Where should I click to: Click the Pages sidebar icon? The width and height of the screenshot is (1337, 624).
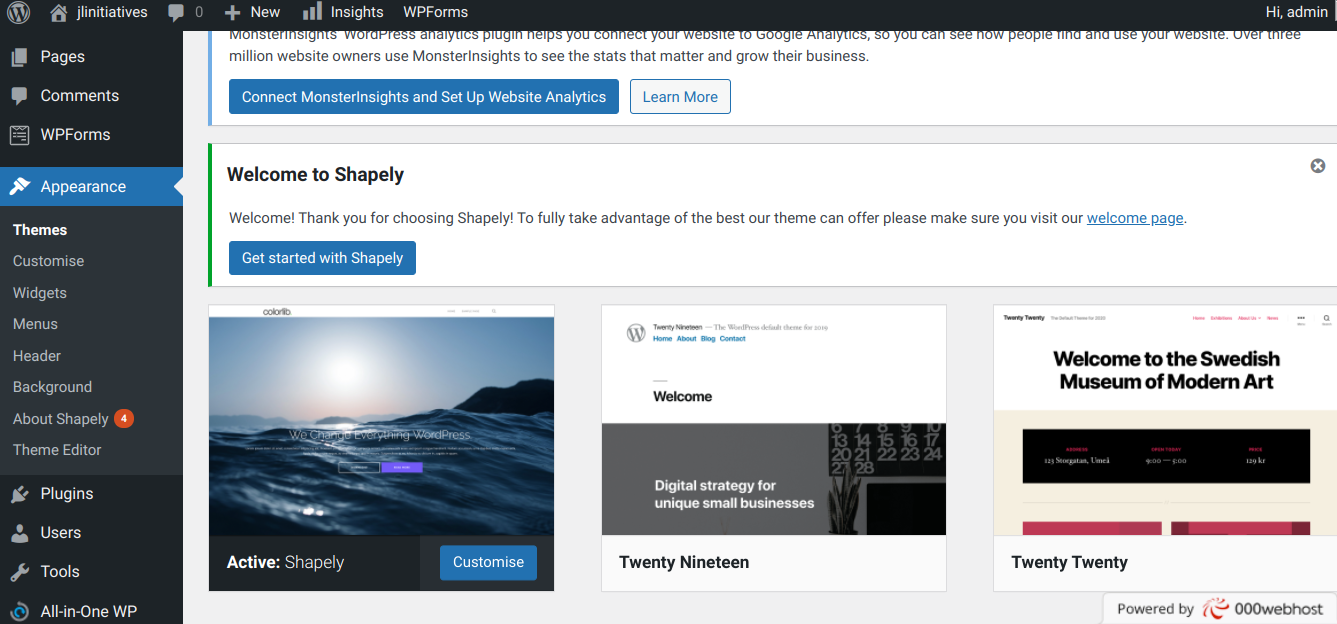tap(19, 57)
